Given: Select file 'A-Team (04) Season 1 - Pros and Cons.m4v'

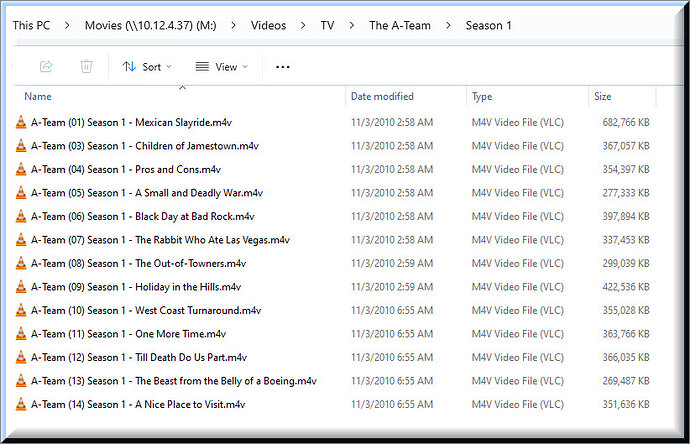Looking at the screenshot, I should [126, 169].
